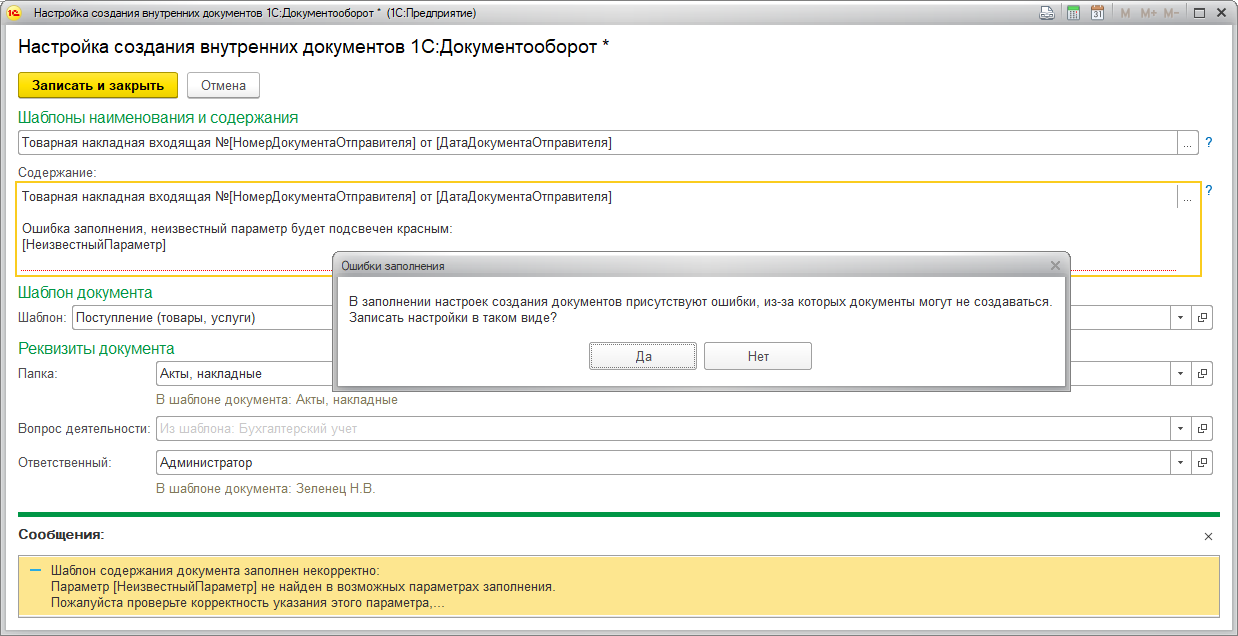Maximize the main window

1201,13
